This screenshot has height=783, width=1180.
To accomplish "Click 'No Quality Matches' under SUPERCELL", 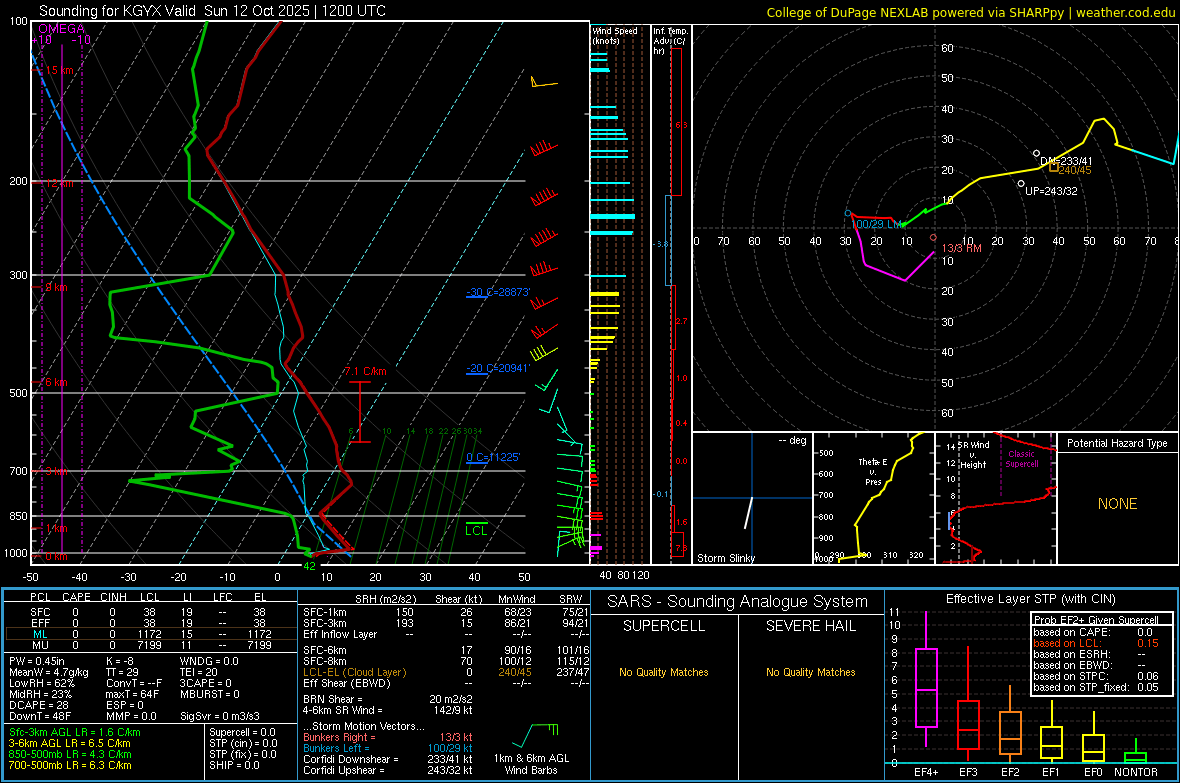I will (664, 672).
